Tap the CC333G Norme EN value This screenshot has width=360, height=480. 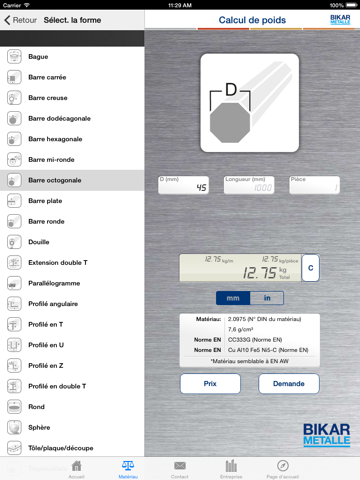pyautogui.click(x=255, y=340)
